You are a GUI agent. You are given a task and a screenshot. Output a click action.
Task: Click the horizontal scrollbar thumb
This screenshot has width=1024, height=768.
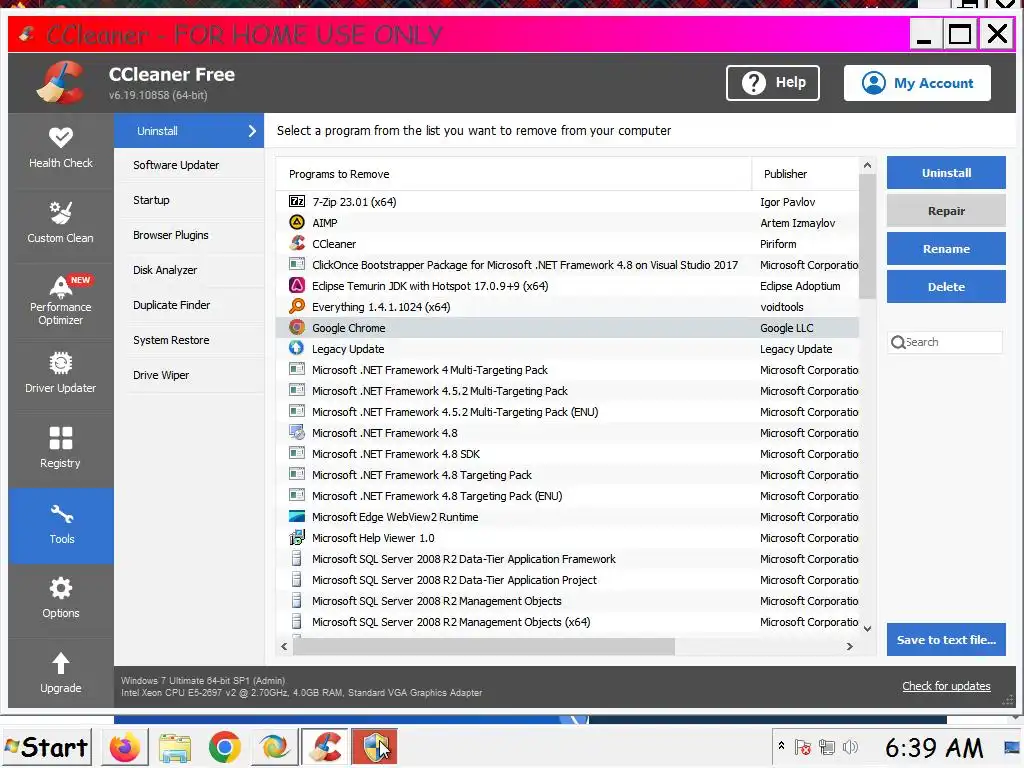[484, 647]
